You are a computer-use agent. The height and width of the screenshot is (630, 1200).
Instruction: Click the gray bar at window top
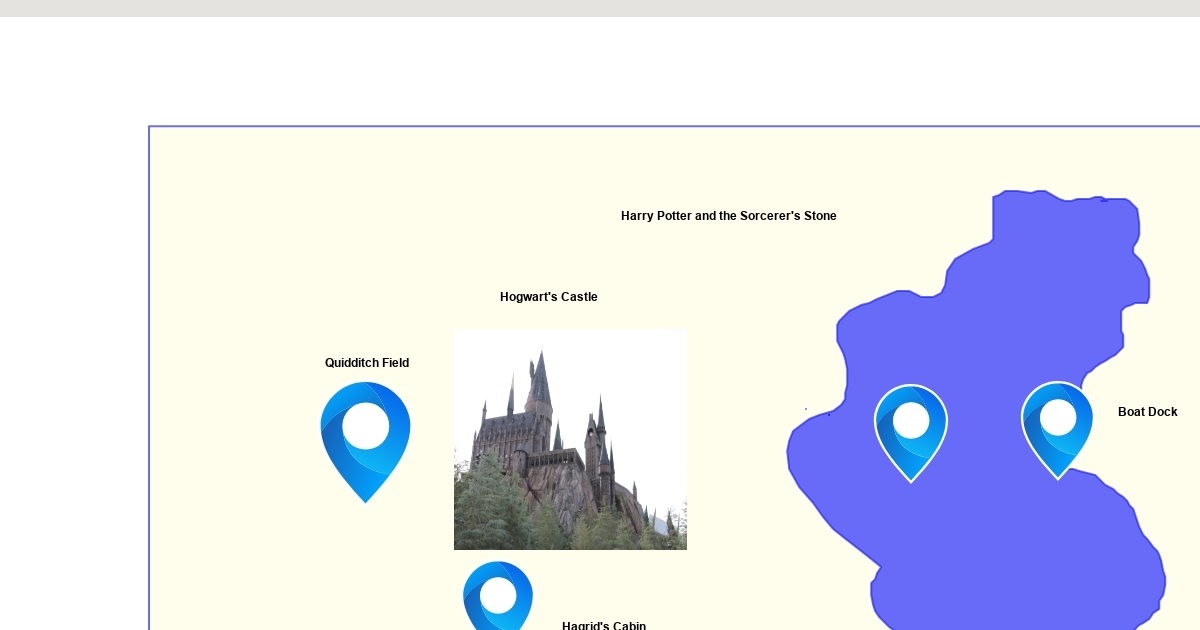tap(600, 8)
